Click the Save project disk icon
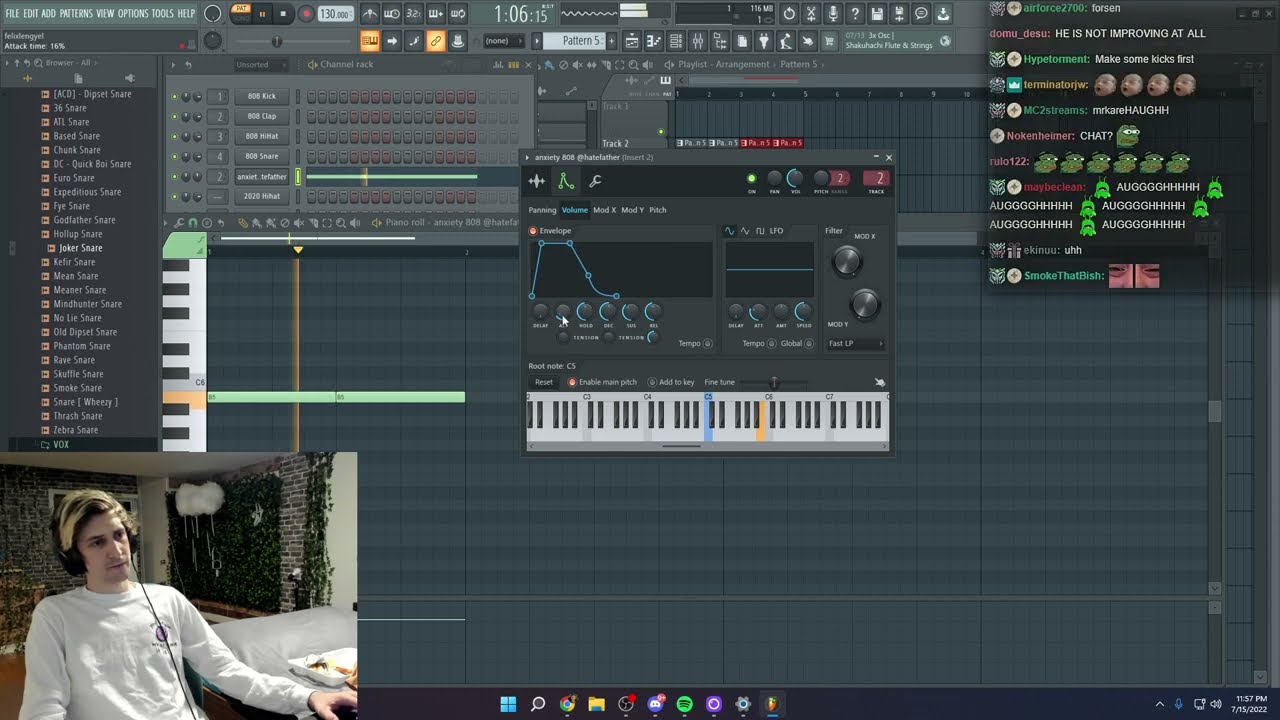The width and height of the screenshot is (1280, 720). (x=877, y=14)
